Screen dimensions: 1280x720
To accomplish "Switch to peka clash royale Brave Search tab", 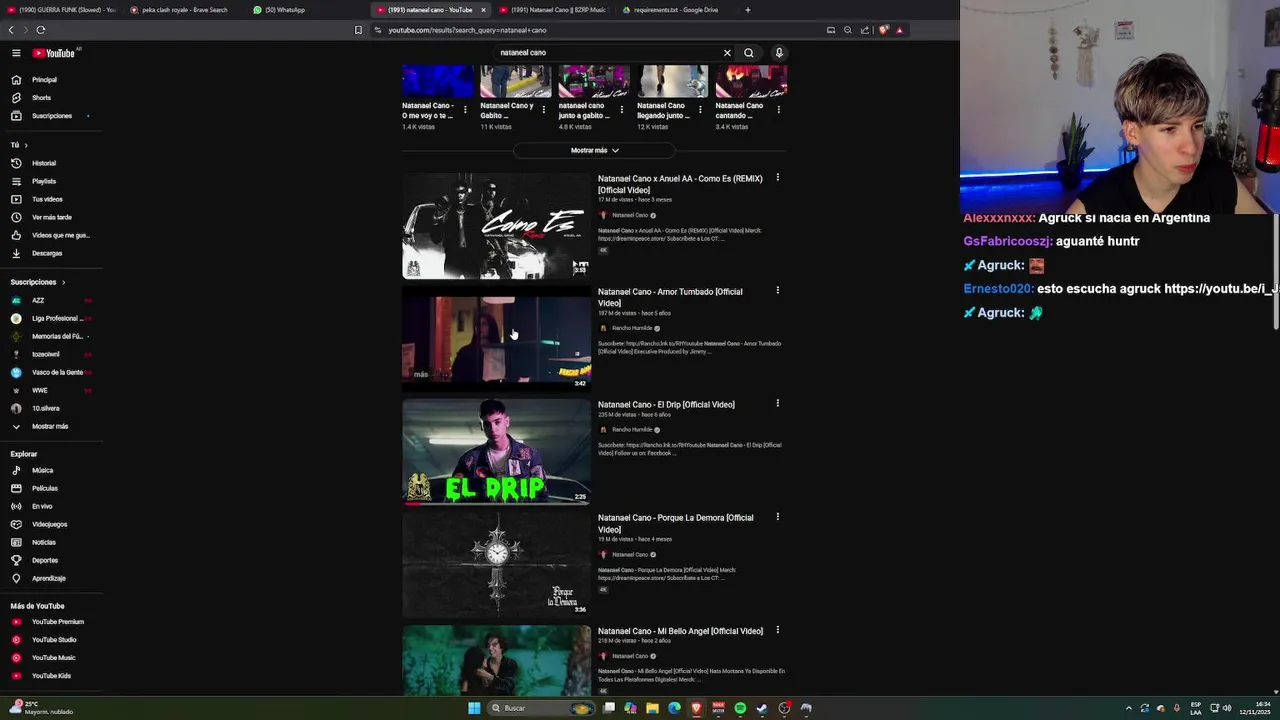I will coord(185,10).
